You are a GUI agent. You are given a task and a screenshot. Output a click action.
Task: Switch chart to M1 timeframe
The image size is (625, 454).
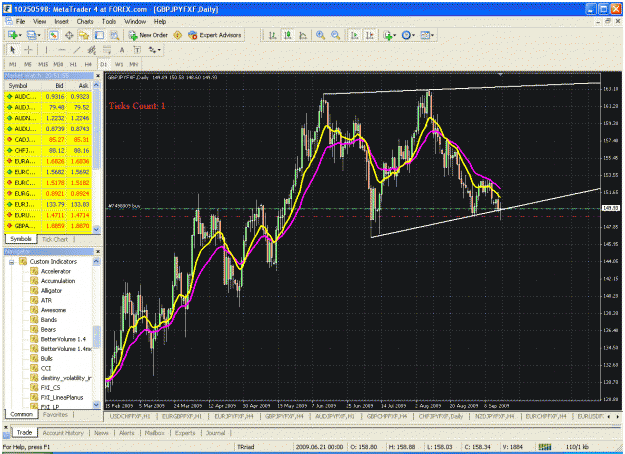(x=13, y=64)
